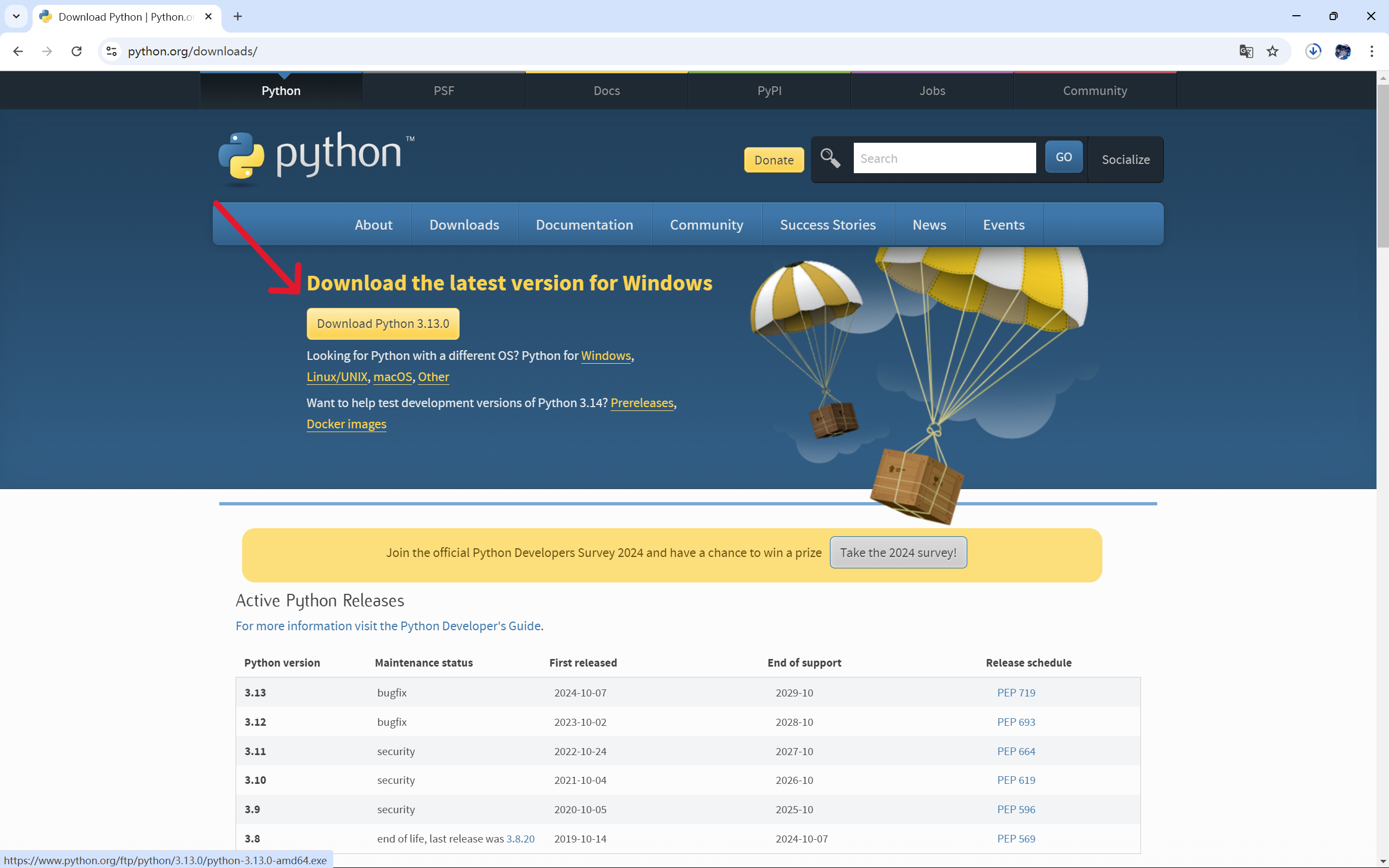This screenshot has height=868, width=1389.
Task: Open the PEP 719 link
Action: [1016, 692]
